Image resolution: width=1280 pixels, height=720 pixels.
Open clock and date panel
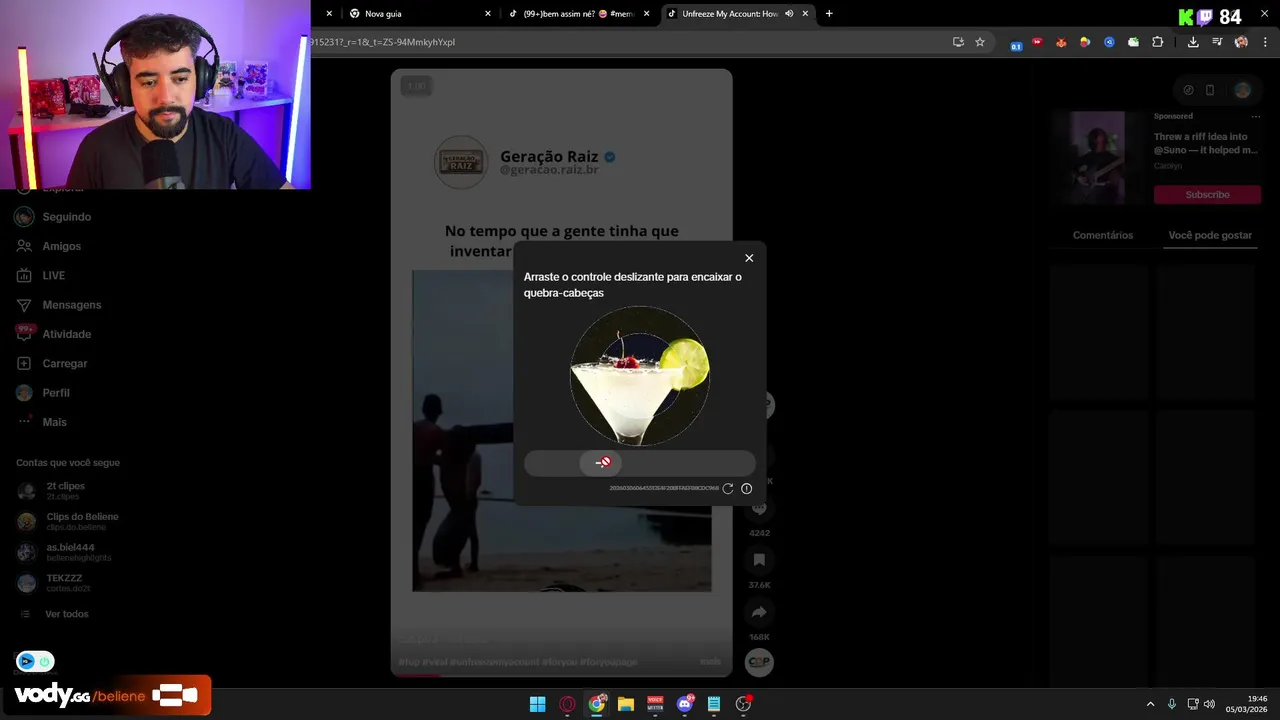point(1248,704)
